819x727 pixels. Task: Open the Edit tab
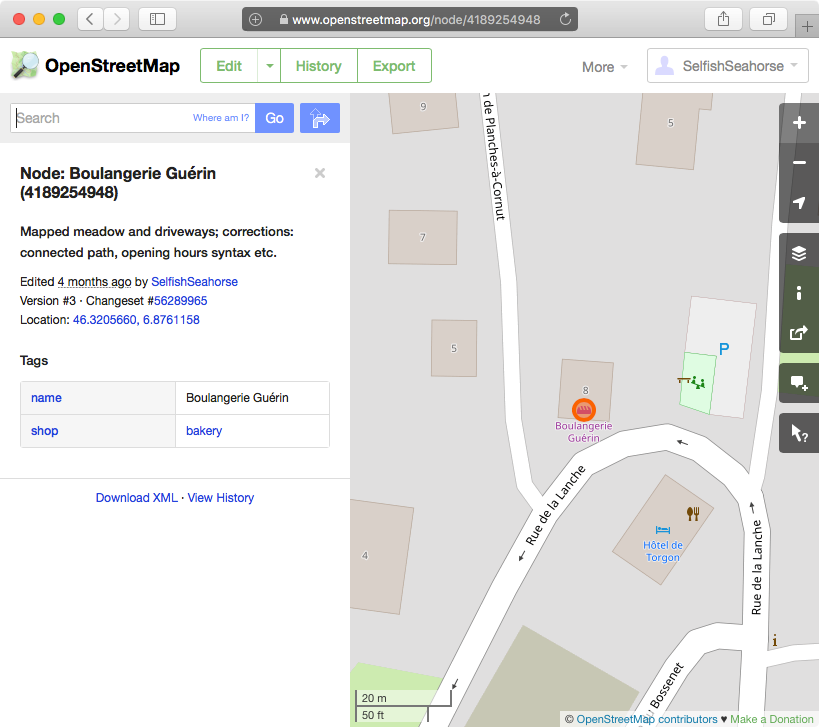click(x=229, y=66)
